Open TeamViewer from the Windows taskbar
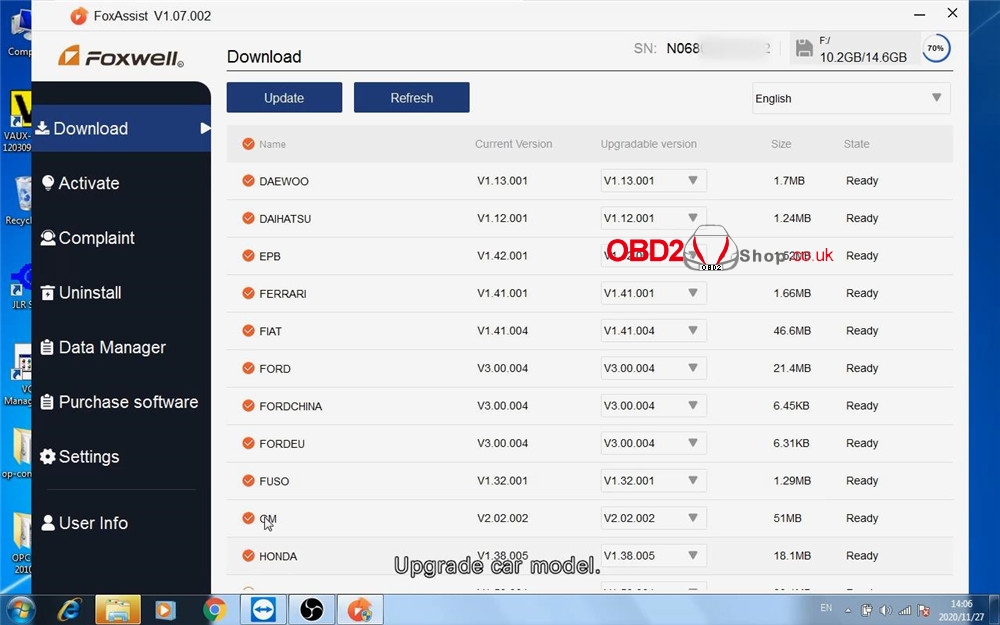The height and width of the screenshot is (625, 1000). click(x=263, y=608)
